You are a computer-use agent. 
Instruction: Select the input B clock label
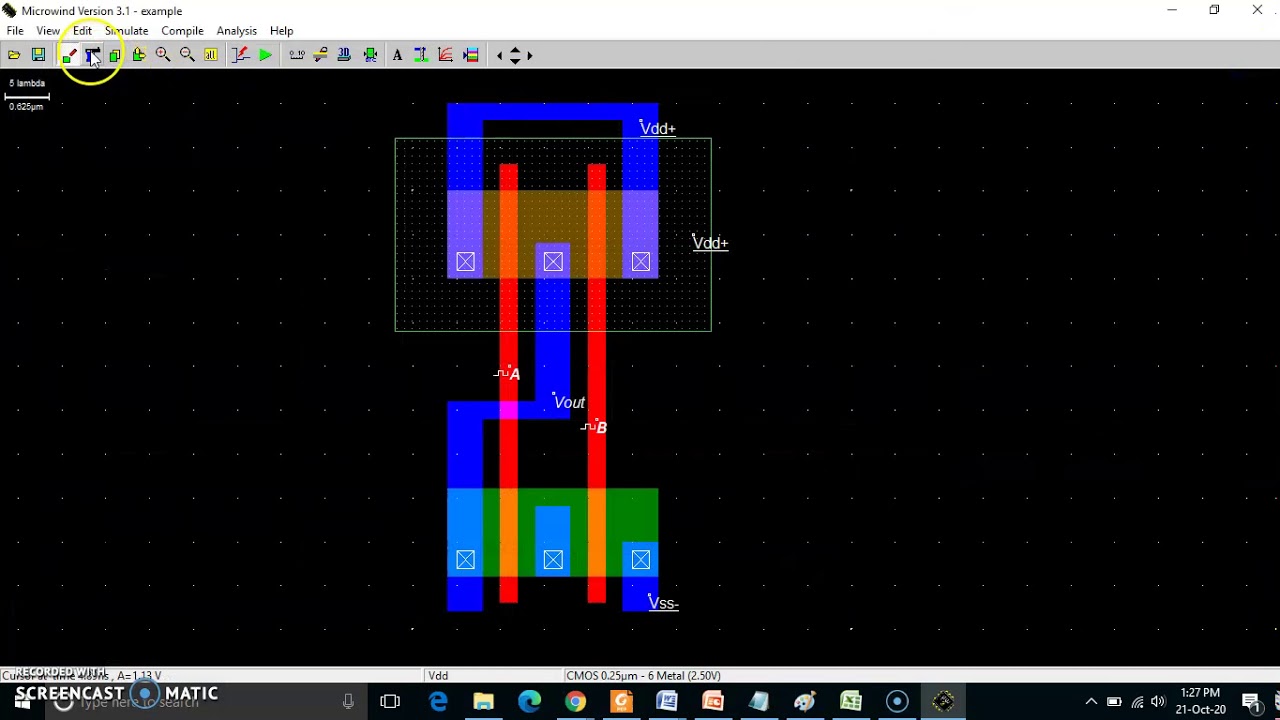595,427
